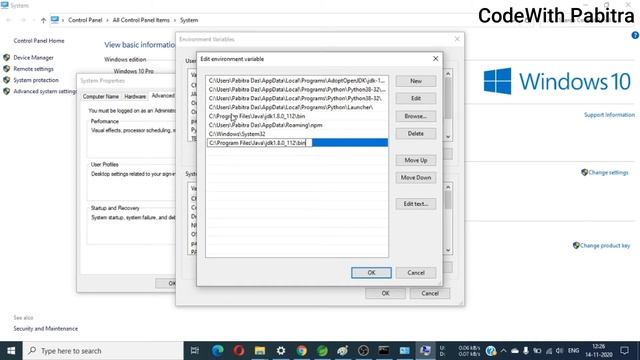Select the unselected jdk1.8.0_112\bin path entry
Screen dimensions: 640x360
[x=297, y=116]
